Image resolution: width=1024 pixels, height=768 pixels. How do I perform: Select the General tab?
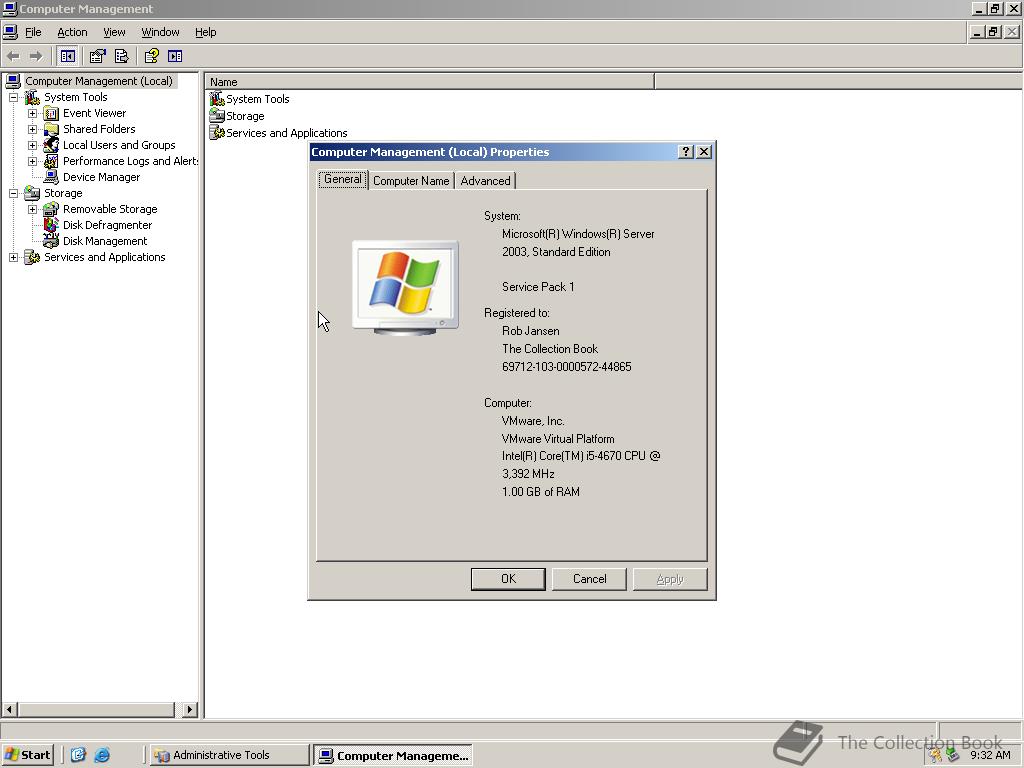tap(343, 179)
